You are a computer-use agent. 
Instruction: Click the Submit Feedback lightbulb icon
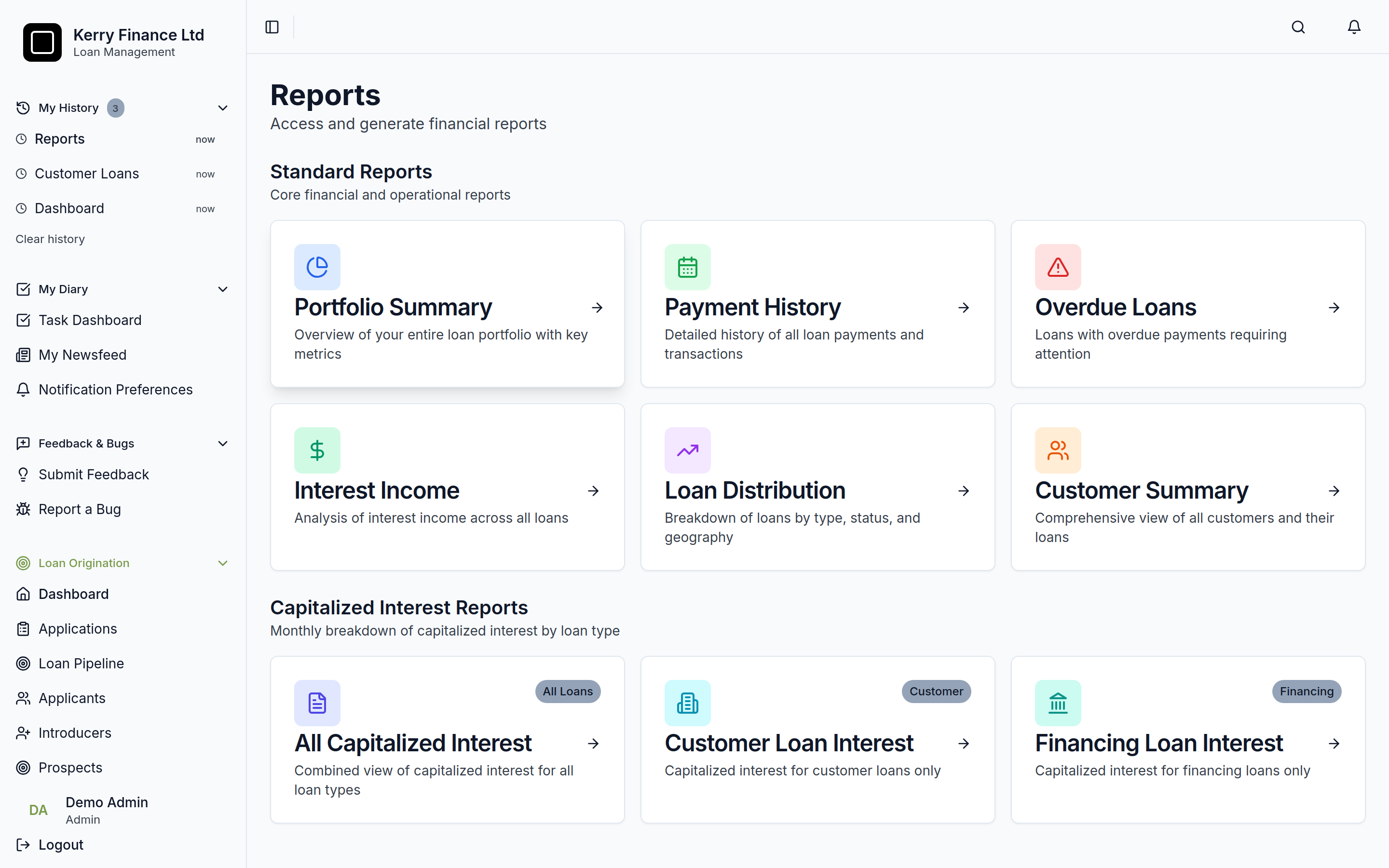[23, 474]
